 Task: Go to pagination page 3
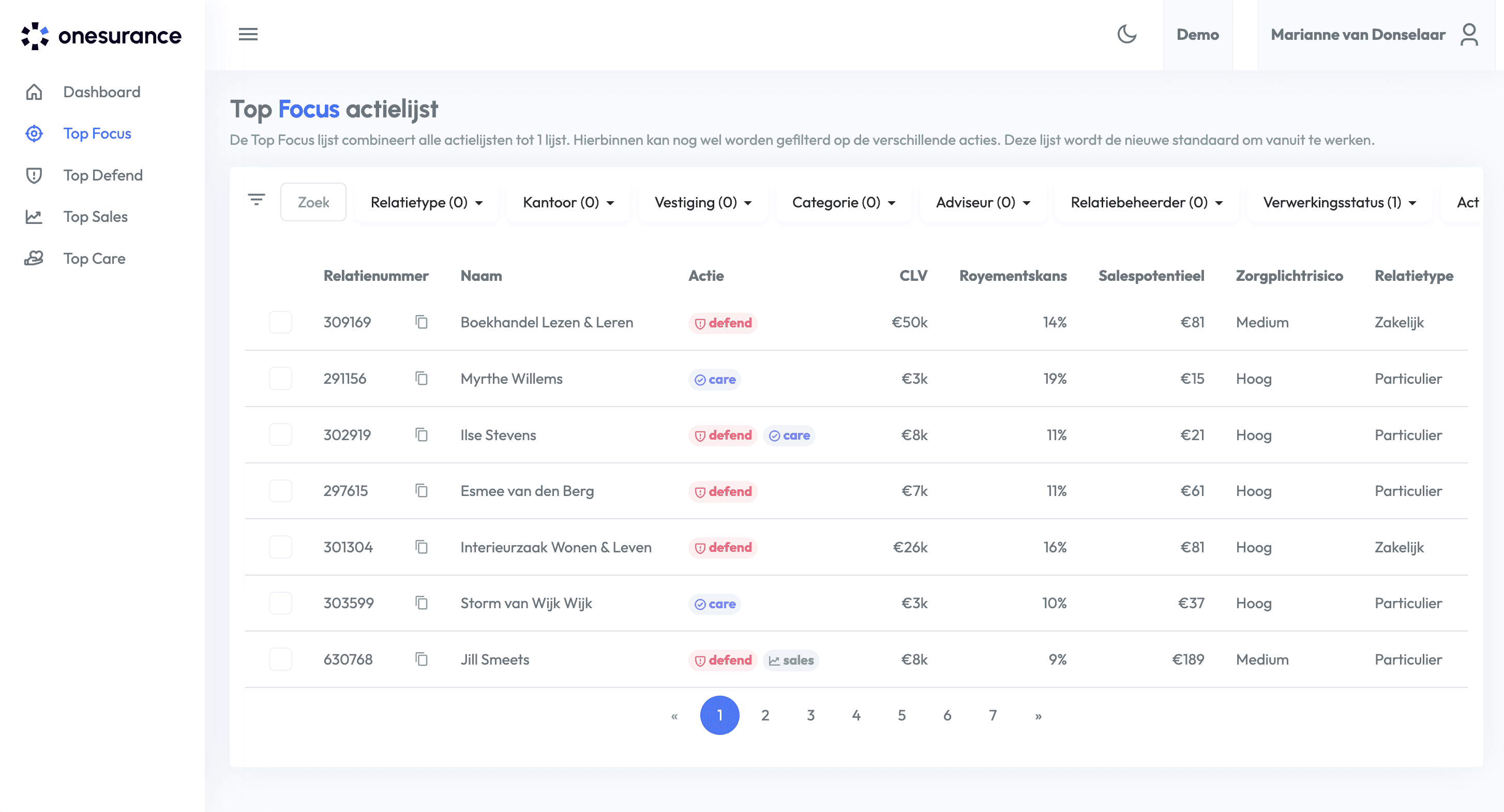[x=810, y=715]
